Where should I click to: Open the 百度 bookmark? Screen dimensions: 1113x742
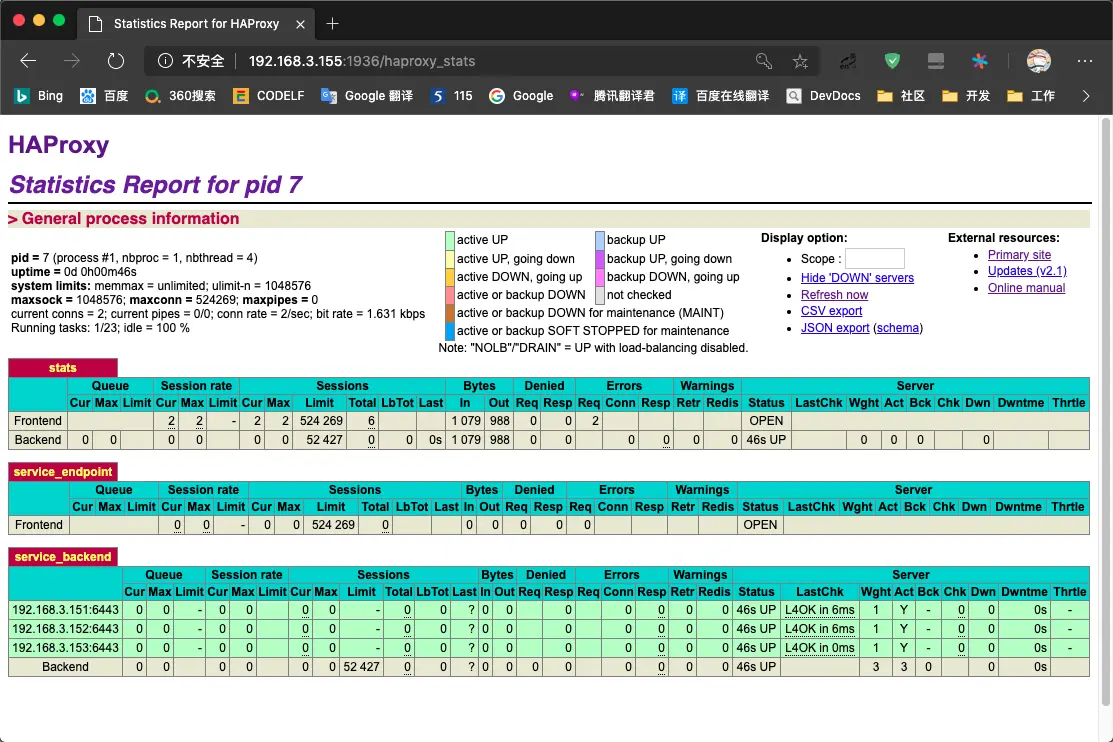pos(106,96)
